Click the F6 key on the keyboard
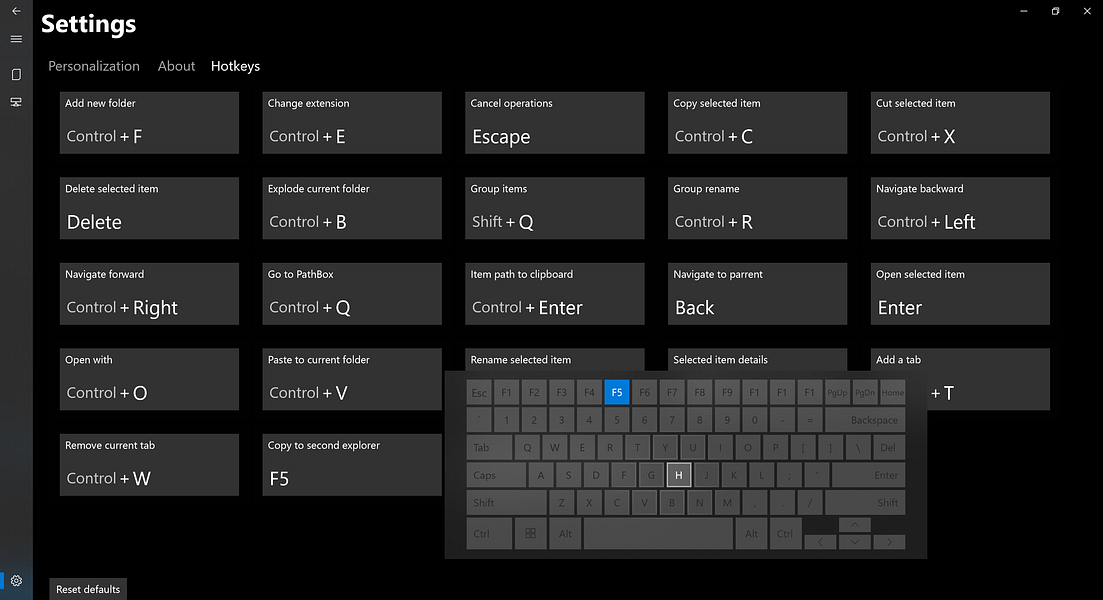The image size is (1103, 600). click(x=644, y=392)
